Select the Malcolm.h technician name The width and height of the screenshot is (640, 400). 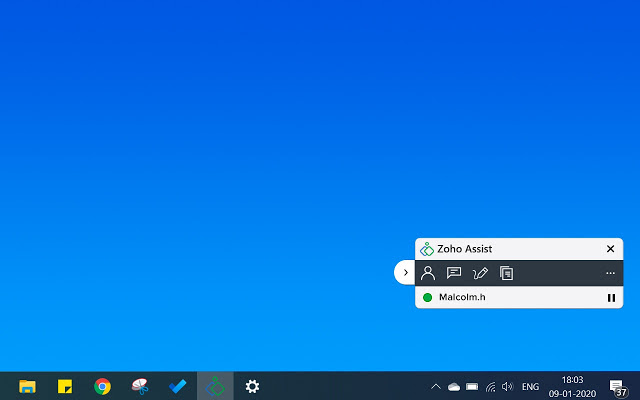(462, 297)
